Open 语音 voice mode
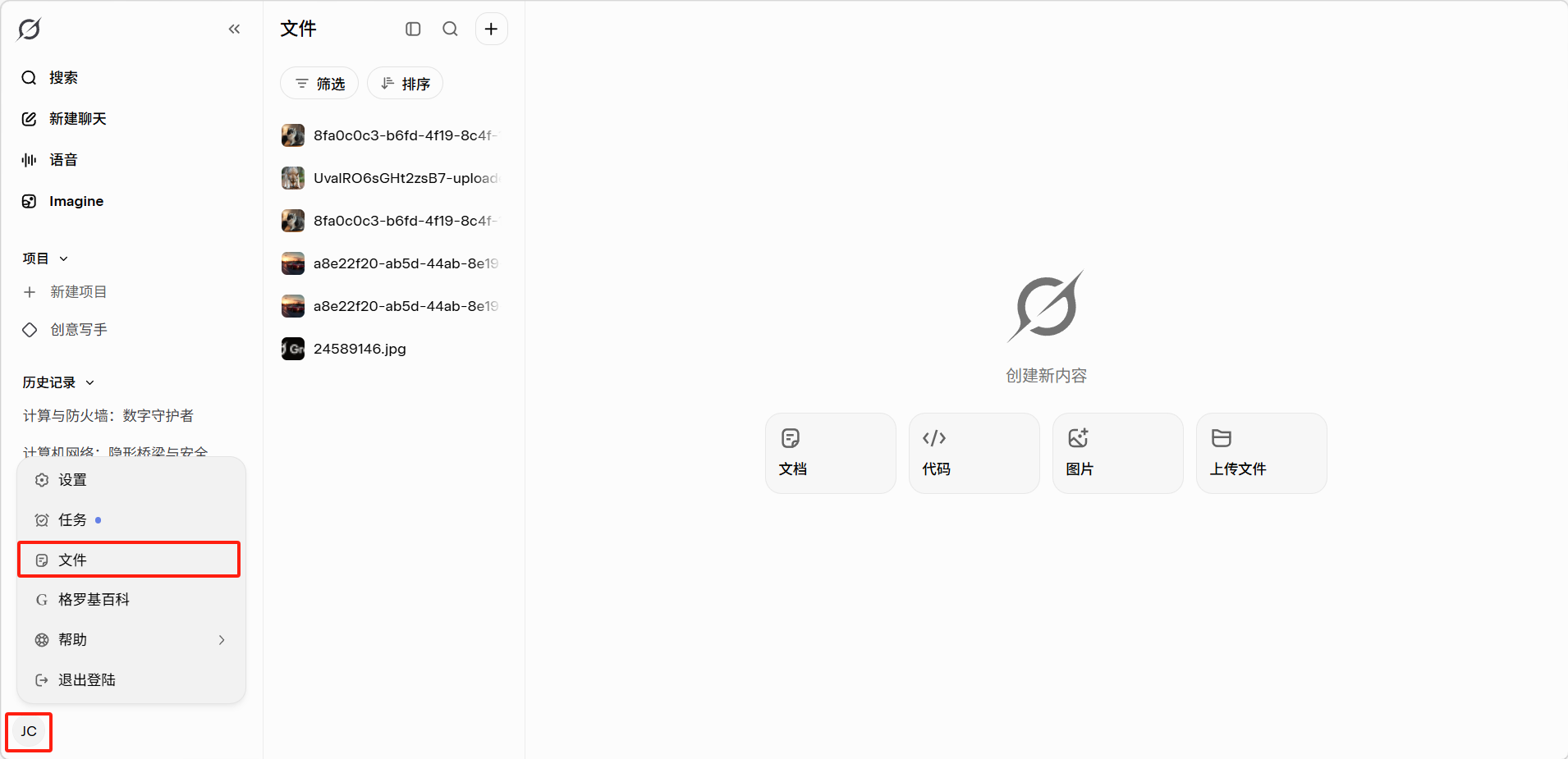 (62, 160)
